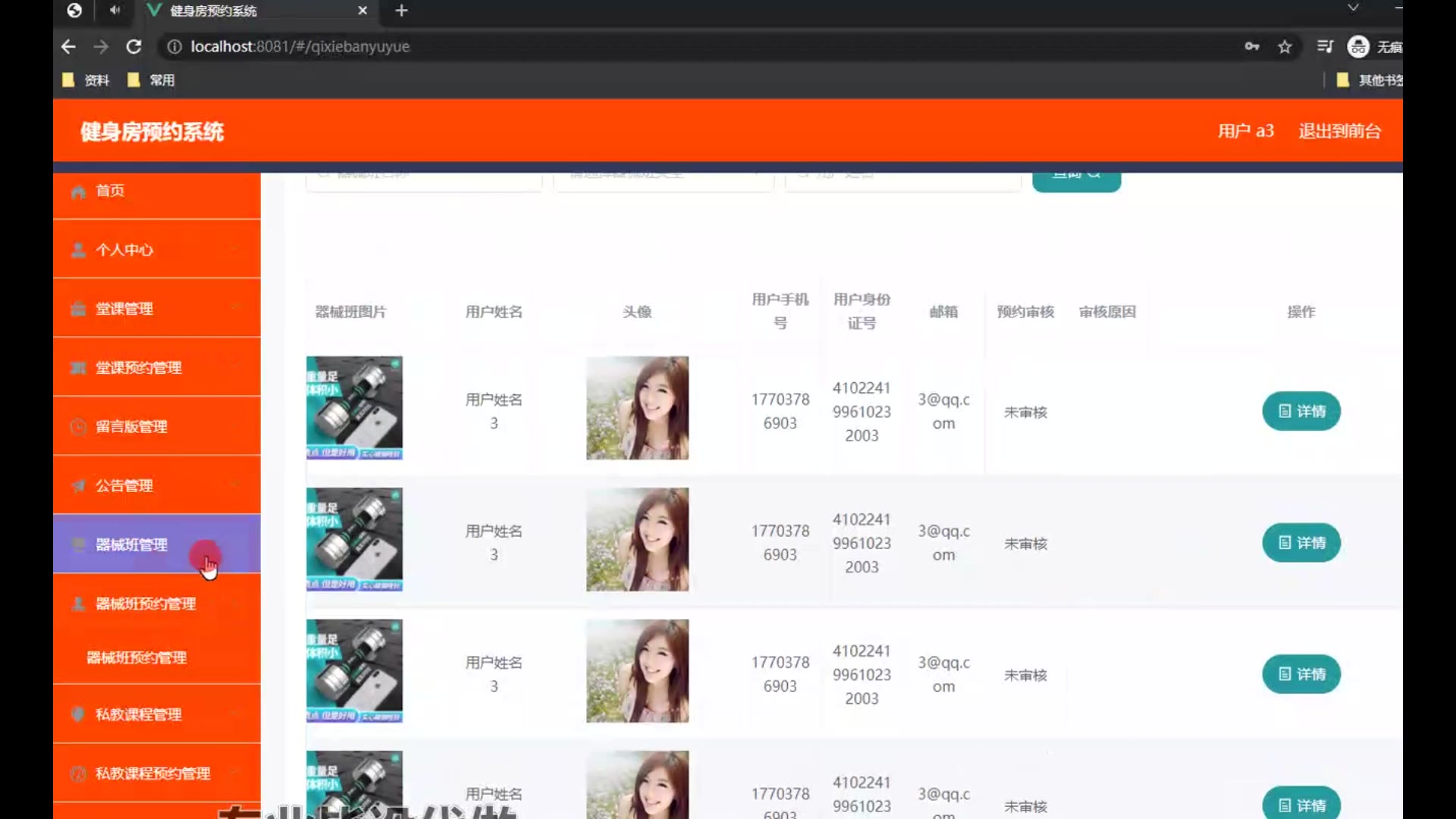The image size is (1456, 819).
Task: Click the megaphone icon beside 公告管理
Action: pos(78,485)
